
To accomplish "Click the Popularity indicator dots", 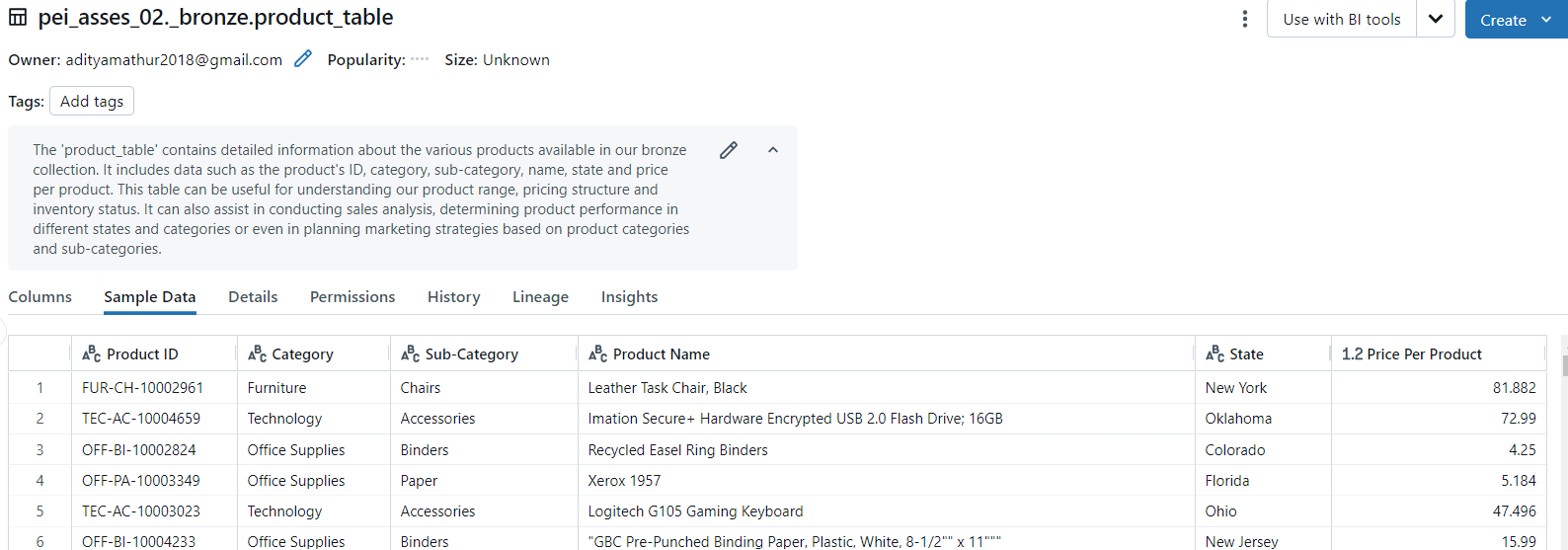I will tap(420, 59).
